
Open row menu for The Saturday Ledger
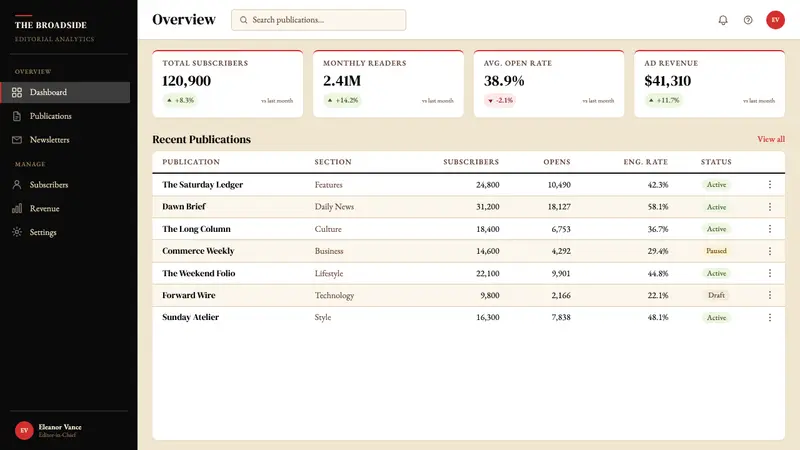pyautogui.click(x=770, y=185)
